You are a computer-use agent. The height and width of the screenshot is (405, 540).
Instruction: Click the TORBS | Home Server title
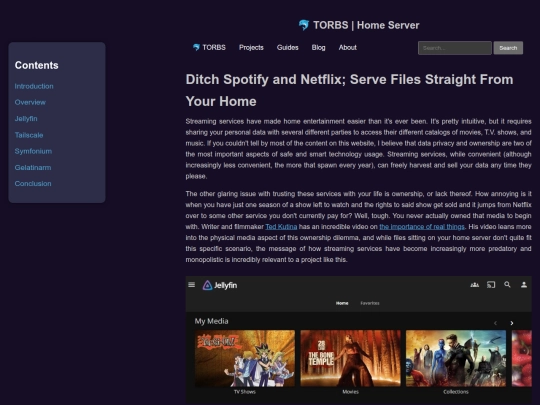366,25
